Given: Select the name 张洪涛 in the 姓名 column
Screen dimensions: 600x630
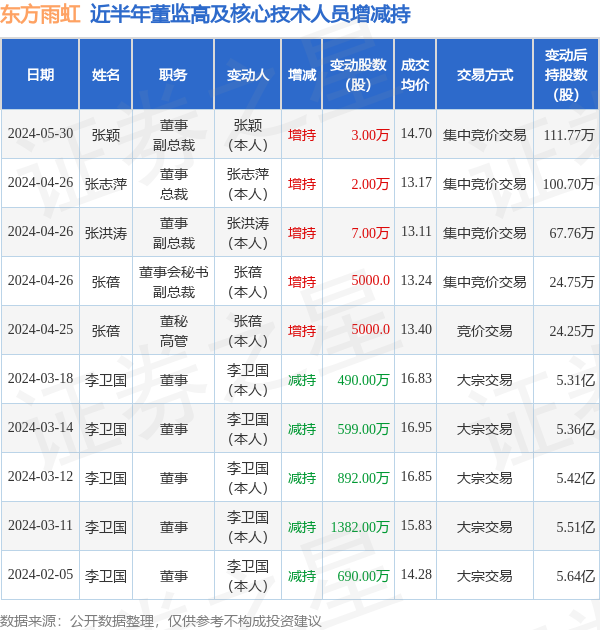Looking at the screenshot, I should point(106,233).
